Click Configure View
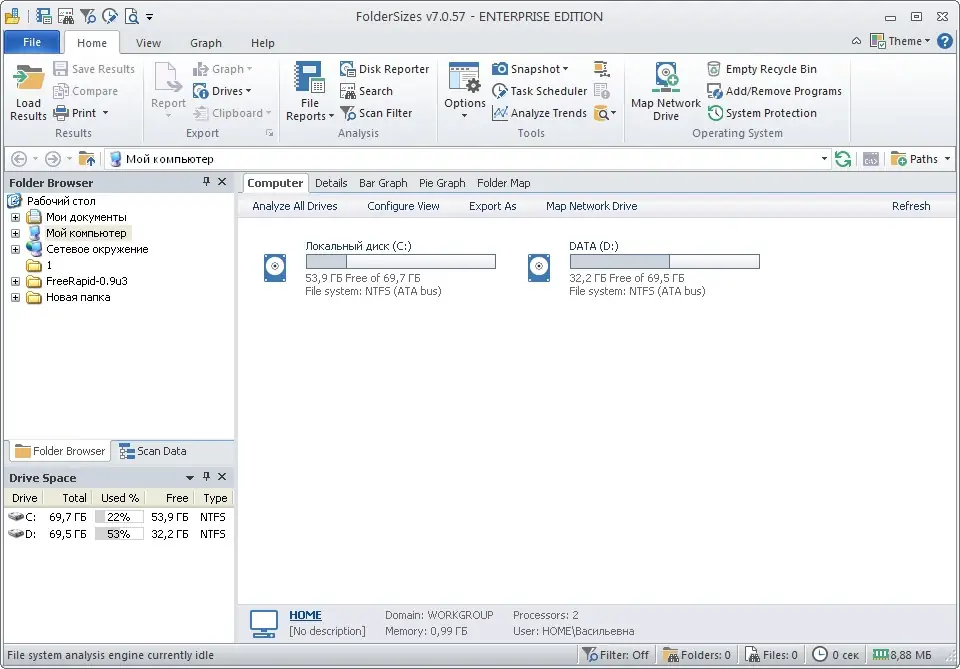 (x=403, y=206)
